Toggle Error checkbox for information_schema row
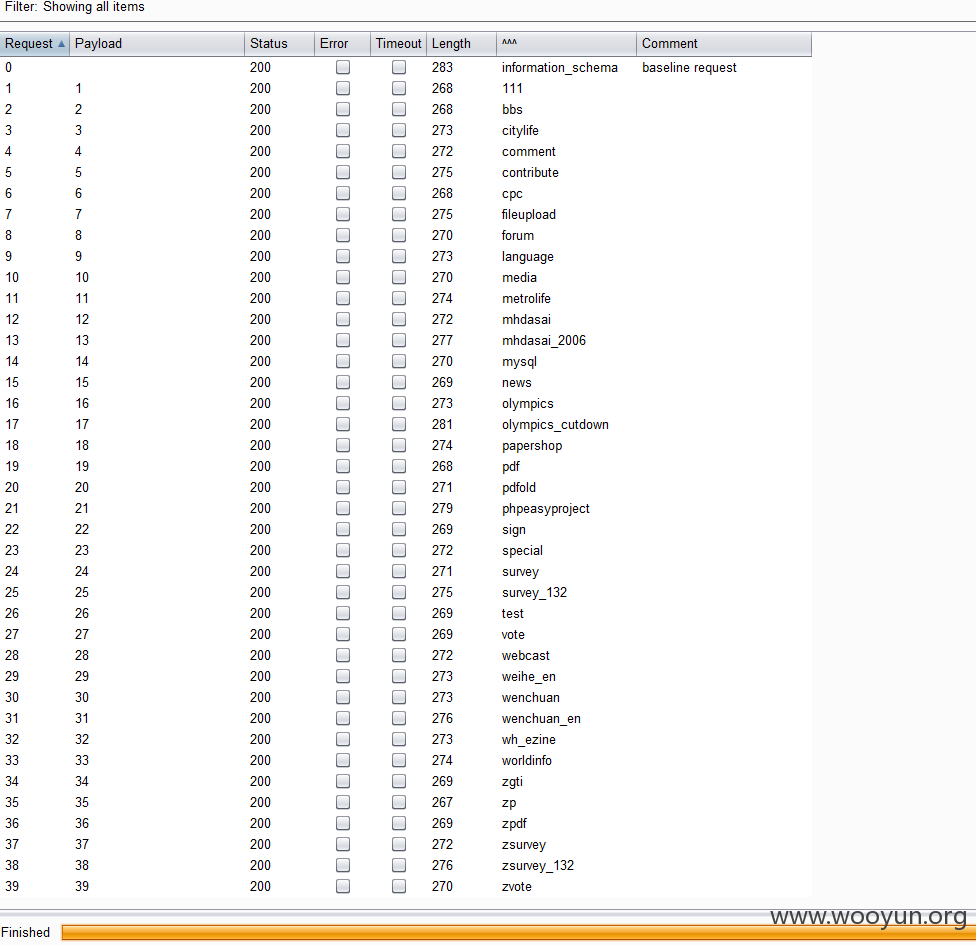The height and width of the screenshot is (945, 976). pyautogui.click(x=343, y=67)
